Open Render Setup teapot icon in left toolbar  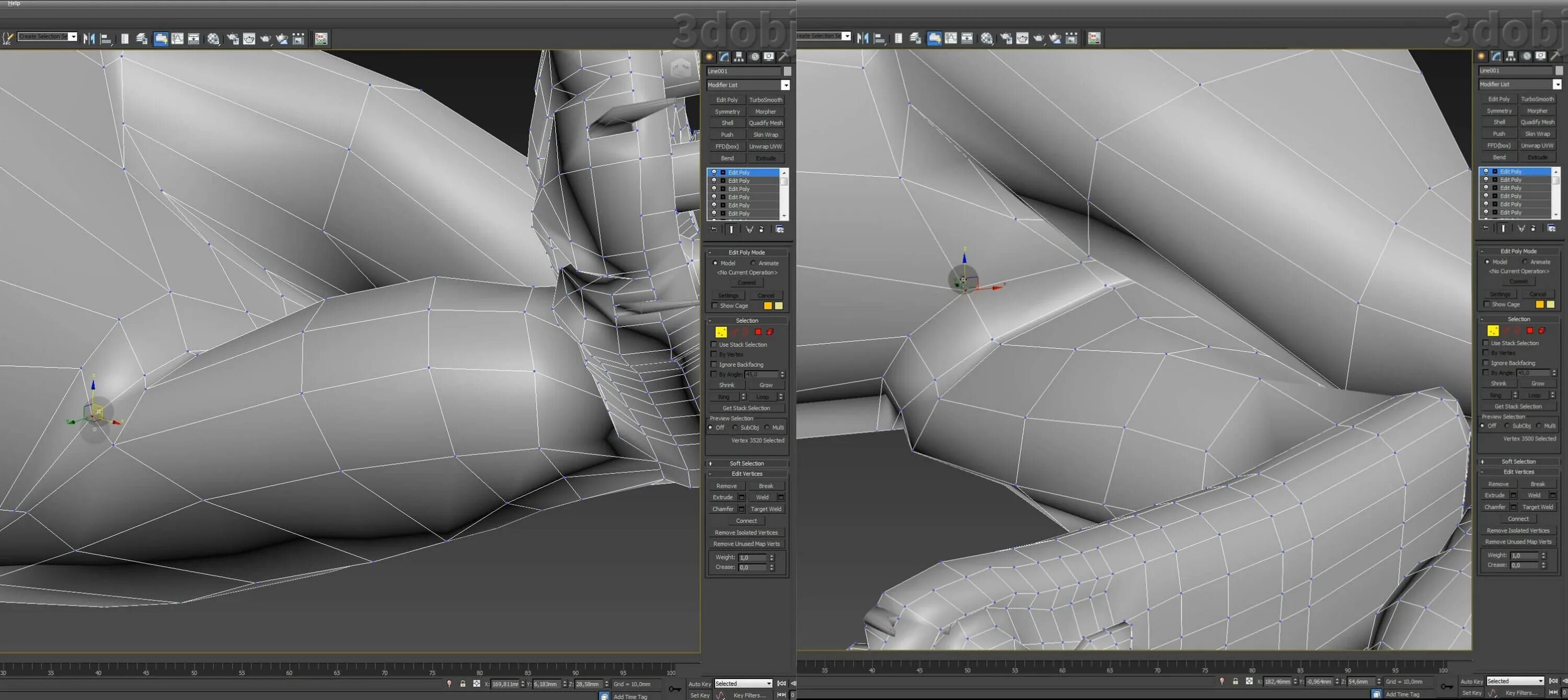[x=233, y=39]
